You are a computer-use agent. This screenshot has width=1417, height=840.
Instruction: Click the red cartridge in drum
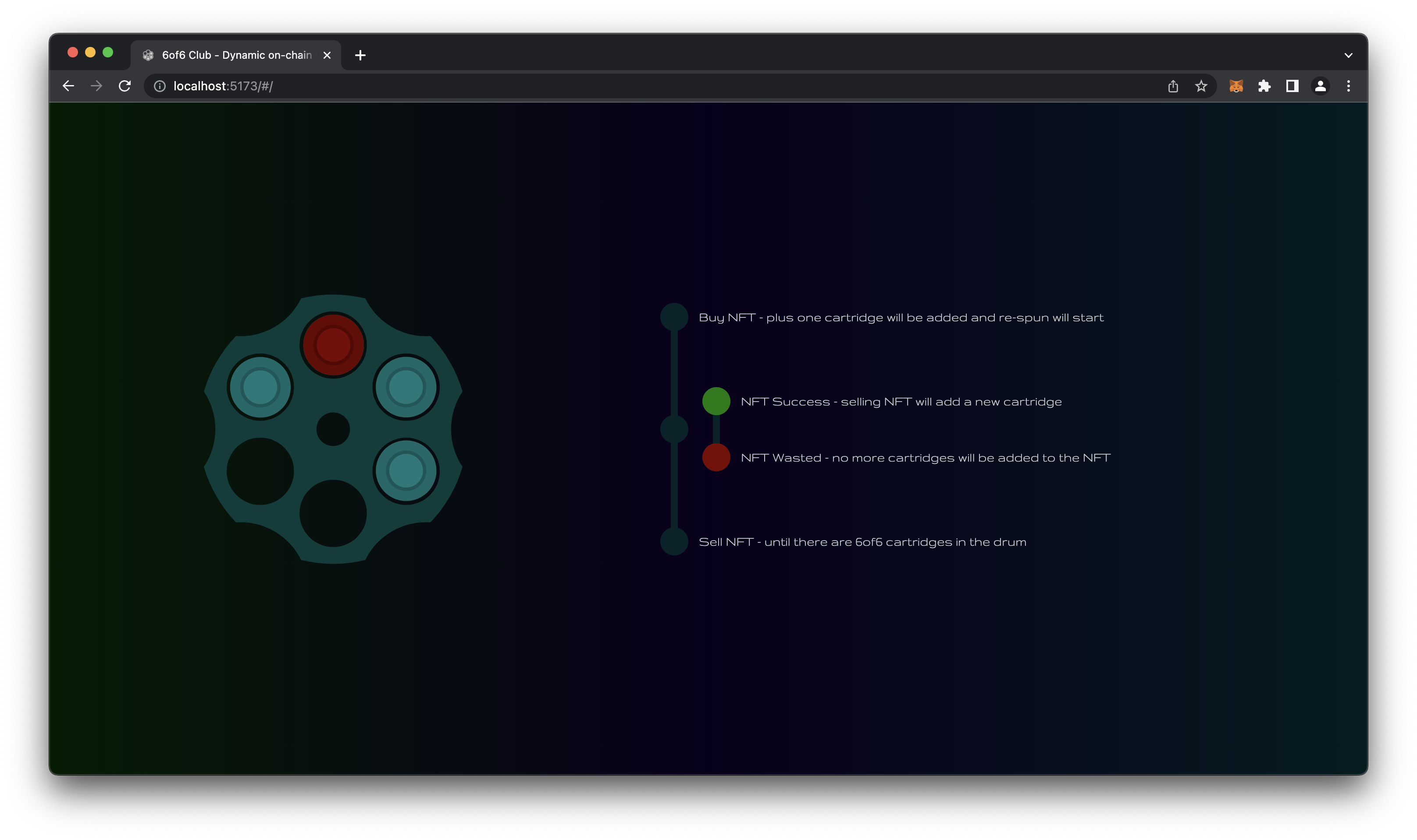(x=333, y=345)
